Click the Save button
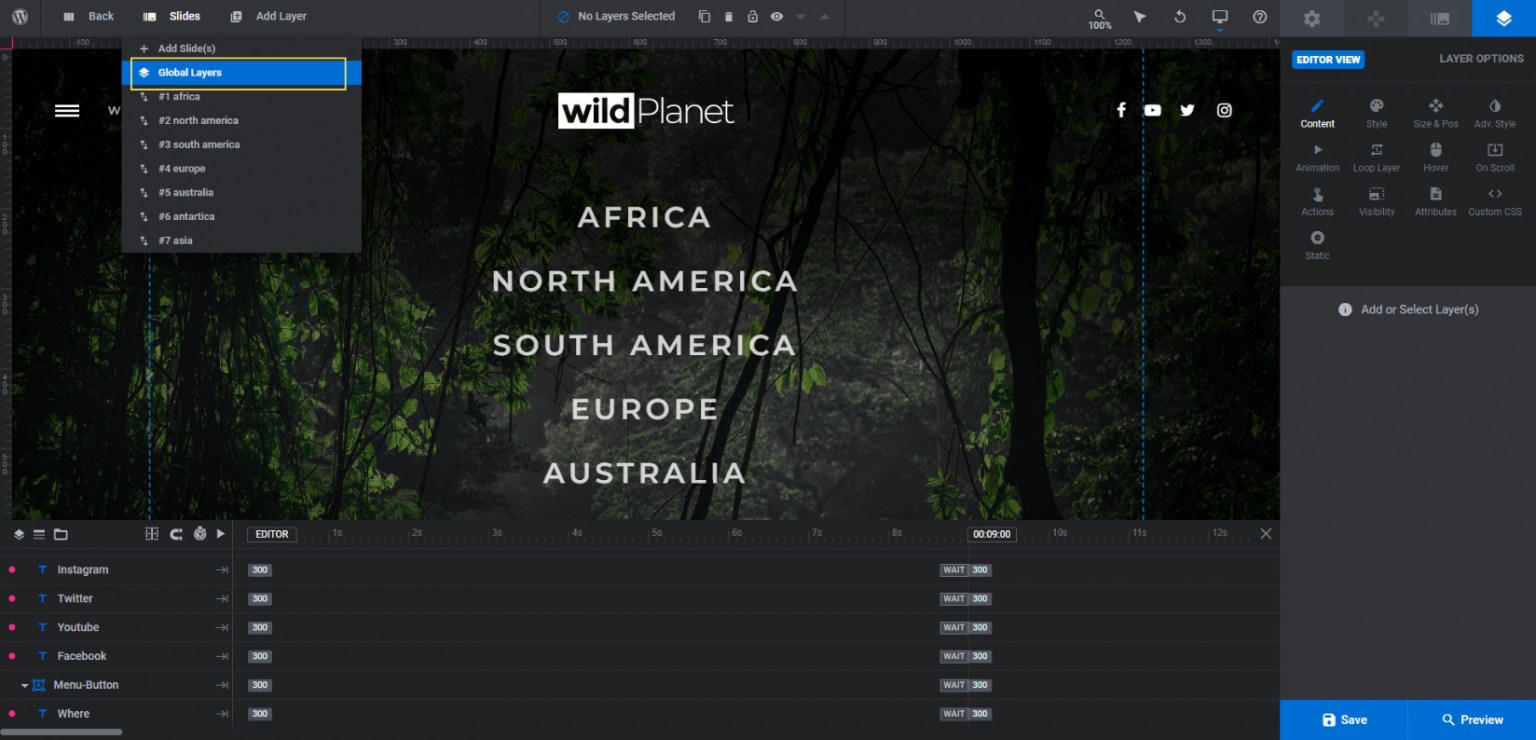1536x740 pixels. pyautogui.click(x=1343, y=719)
